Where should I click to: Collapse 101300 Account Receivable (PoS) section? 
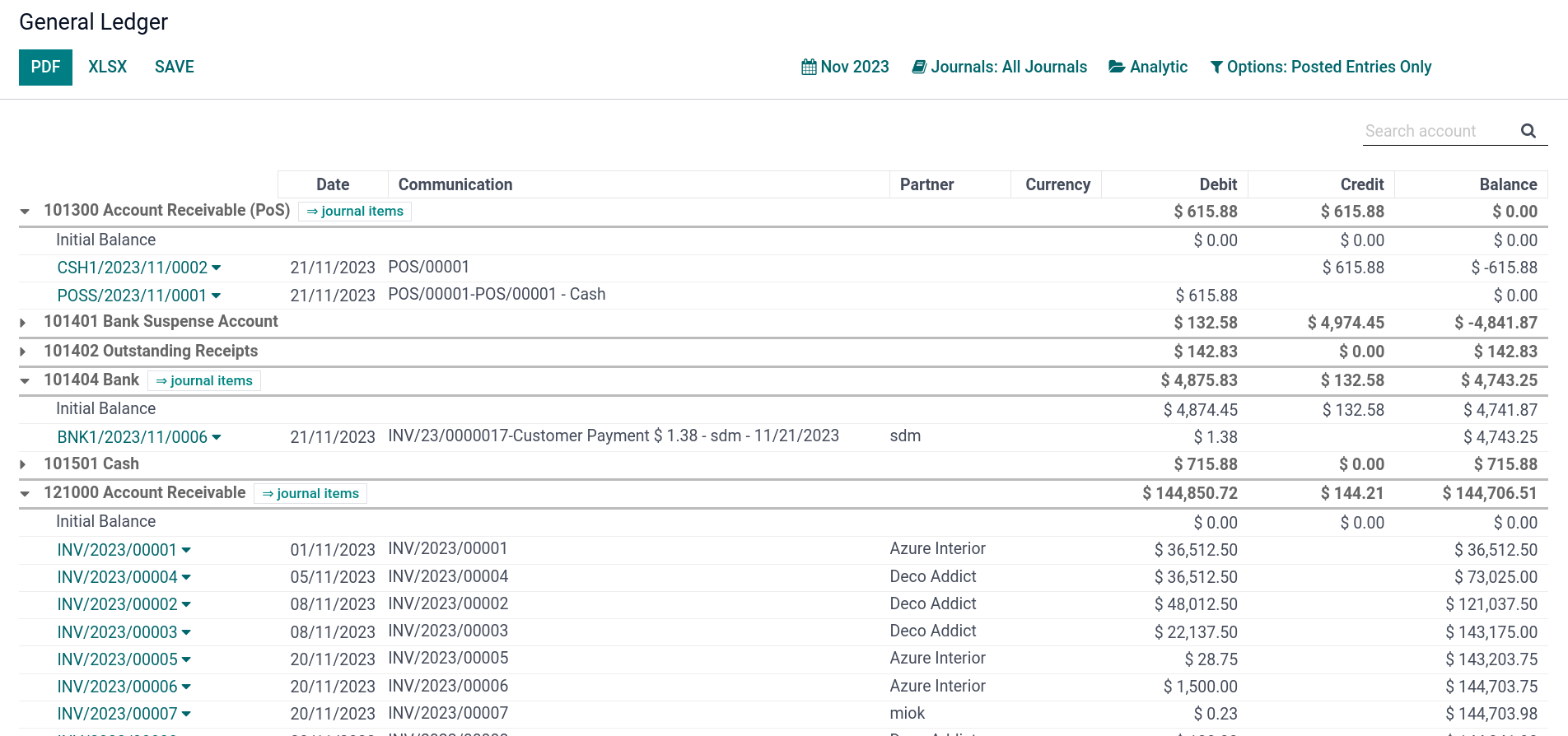(25, 212)
